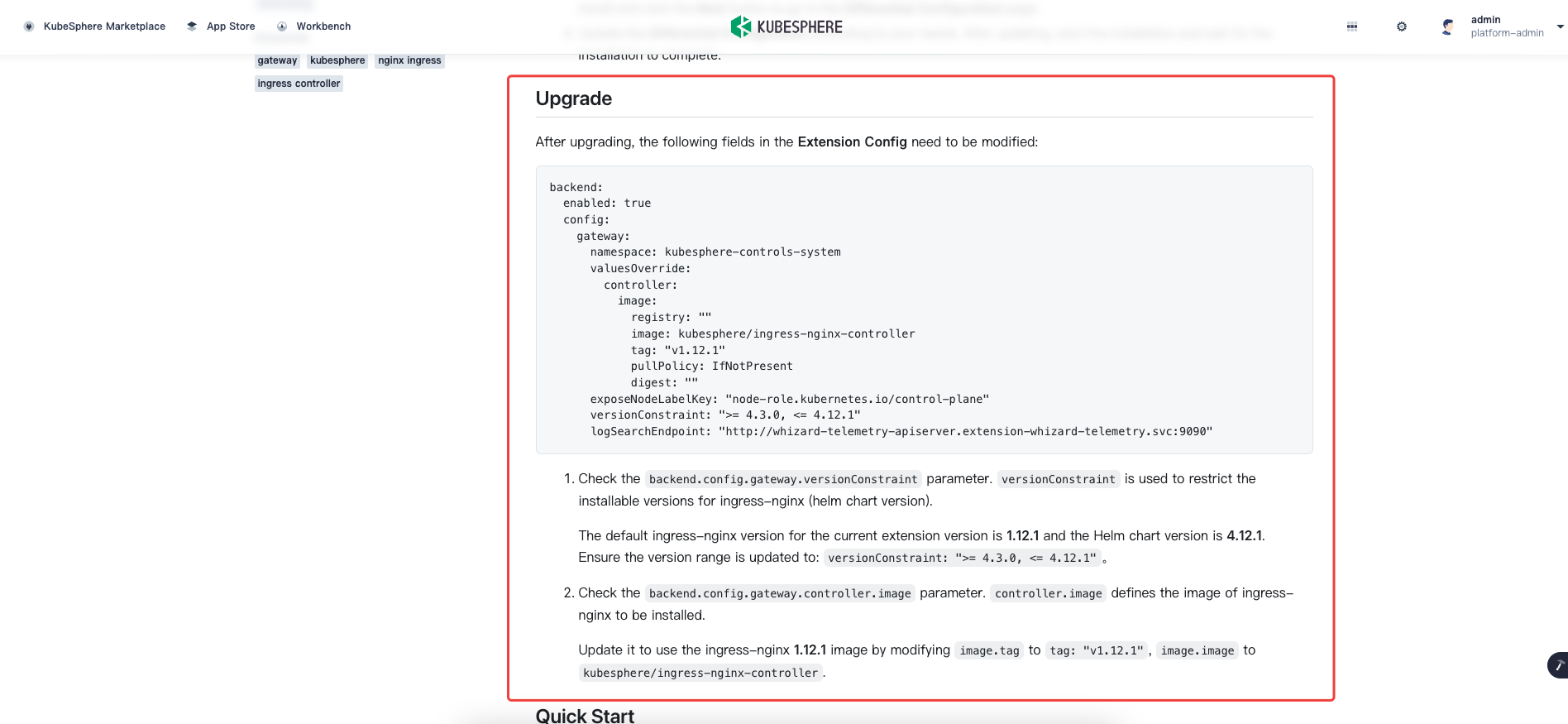
Task: Click the 'image.tag' inline code
Action: coord(989,650)
